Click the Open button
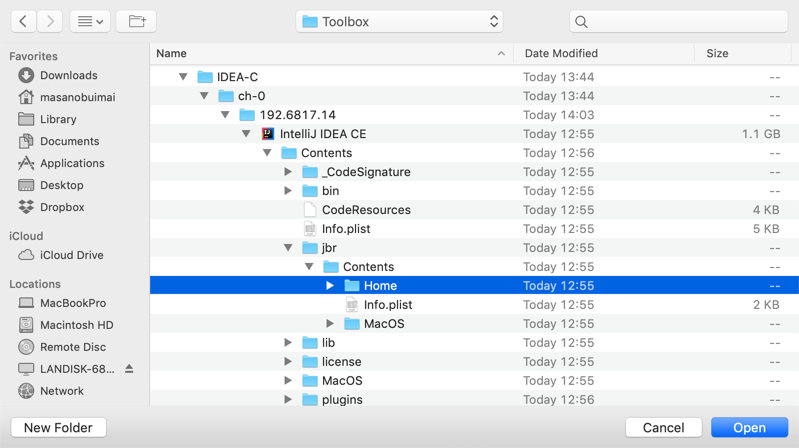The height and width of the screenshot is (448, 799). [x=749, y=427]
